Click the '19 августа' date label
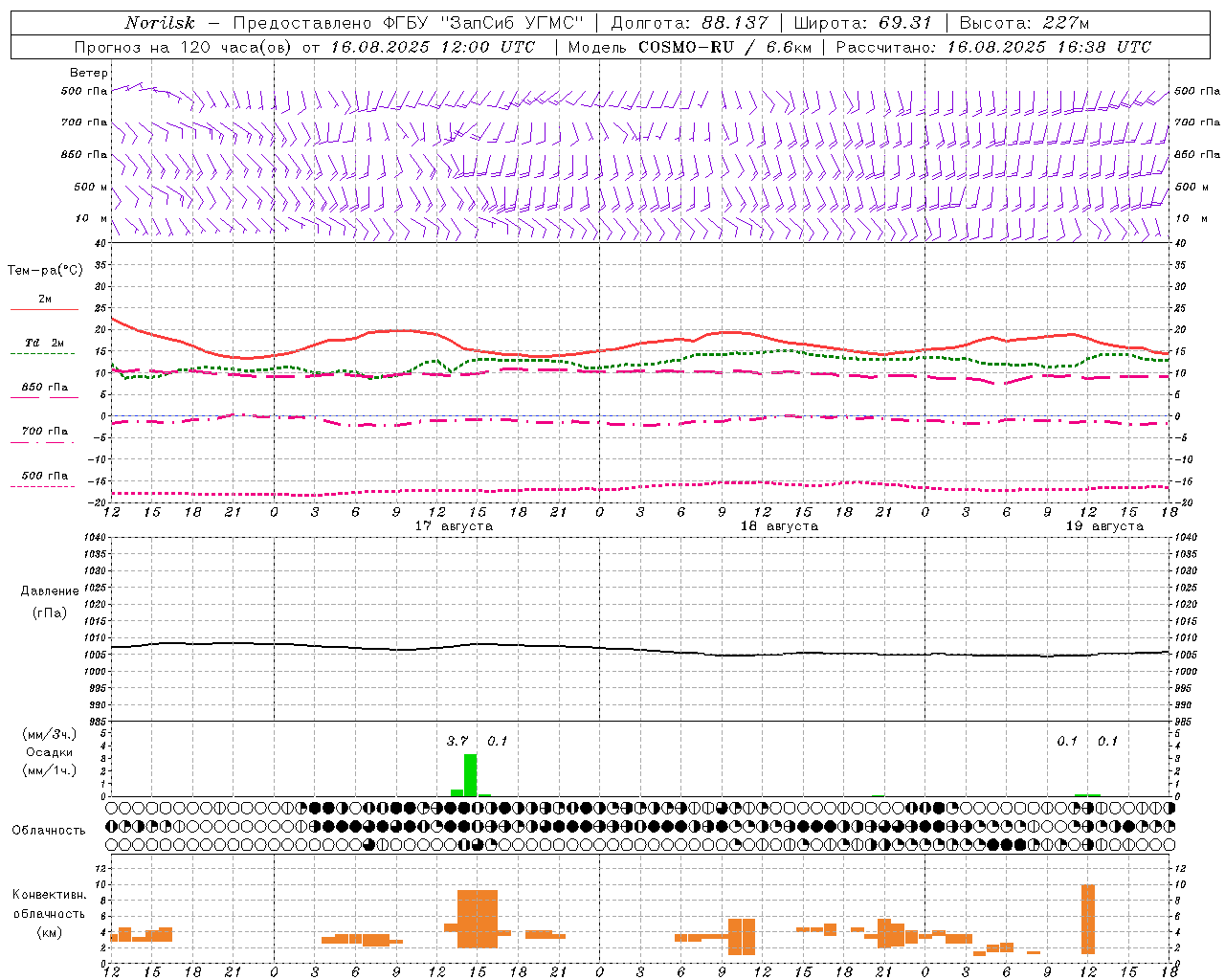Screen dimensions: 1225x980 point(1104,526)
